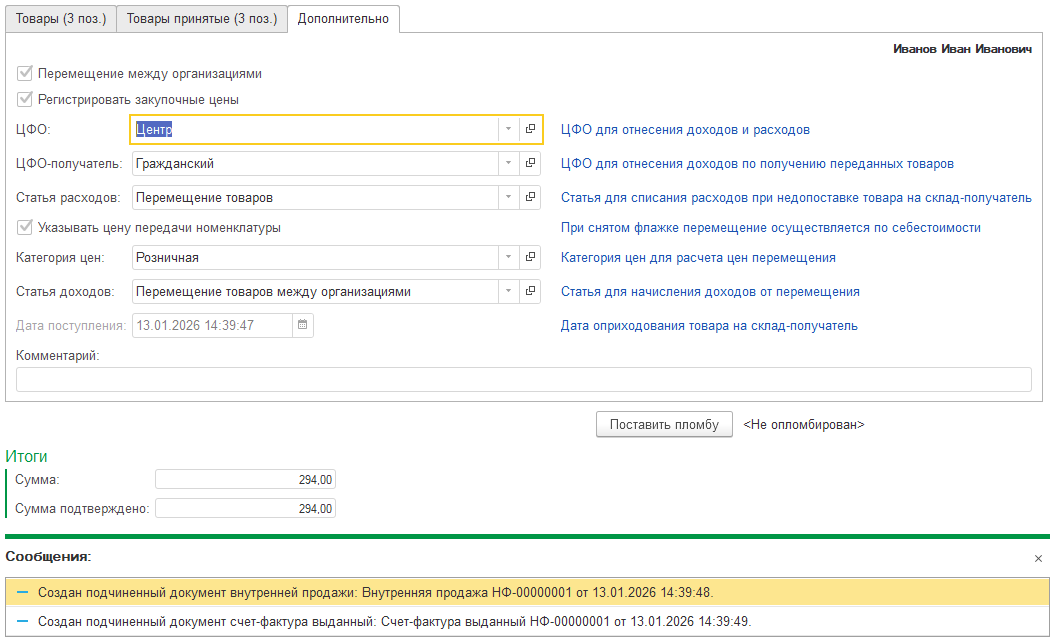This screenshot has width=1050, height=643.
Task: Switch to Товары принятые tab
Action: [x=201, y=18]
